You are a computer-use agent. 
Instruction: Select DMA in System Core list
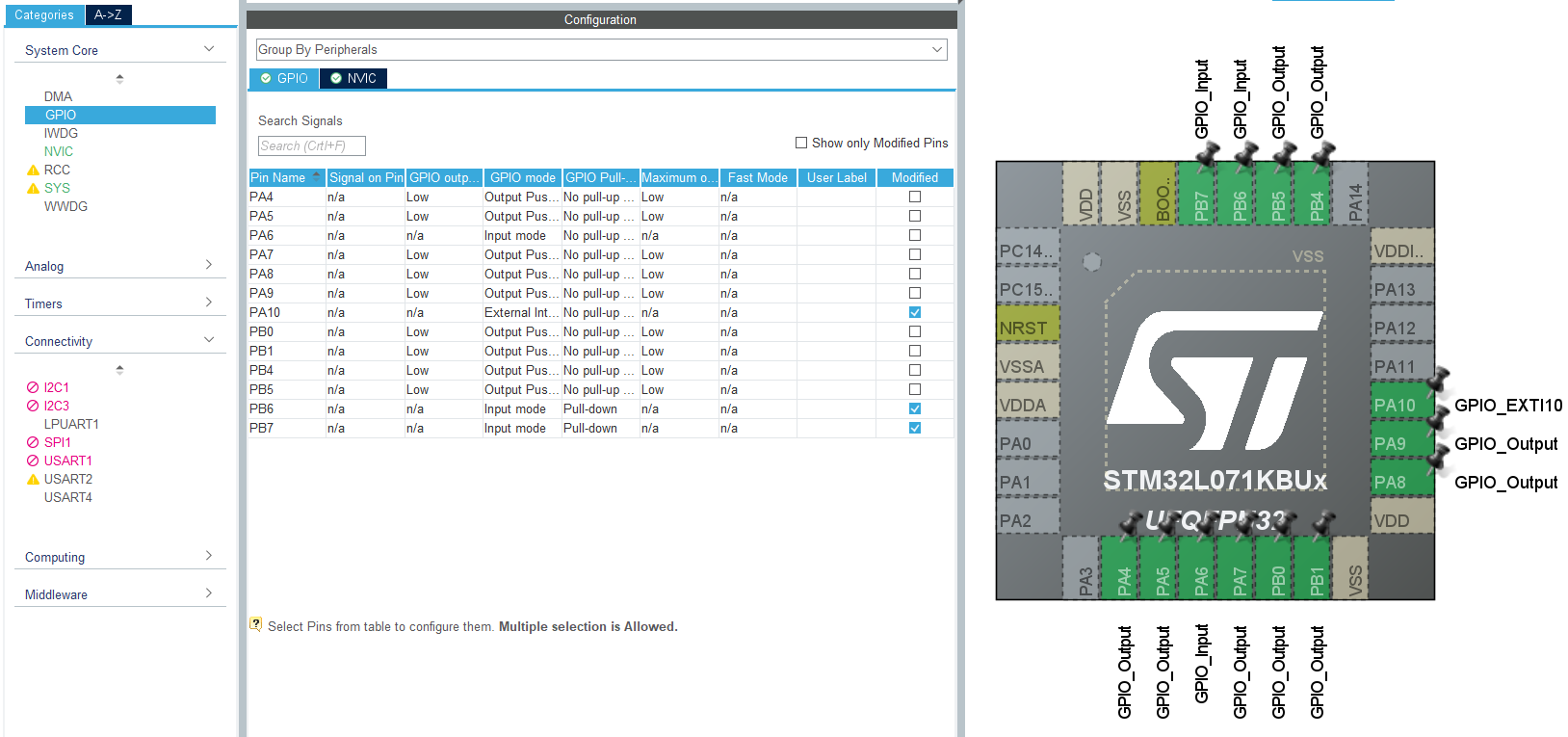click(x=58, y=96)
